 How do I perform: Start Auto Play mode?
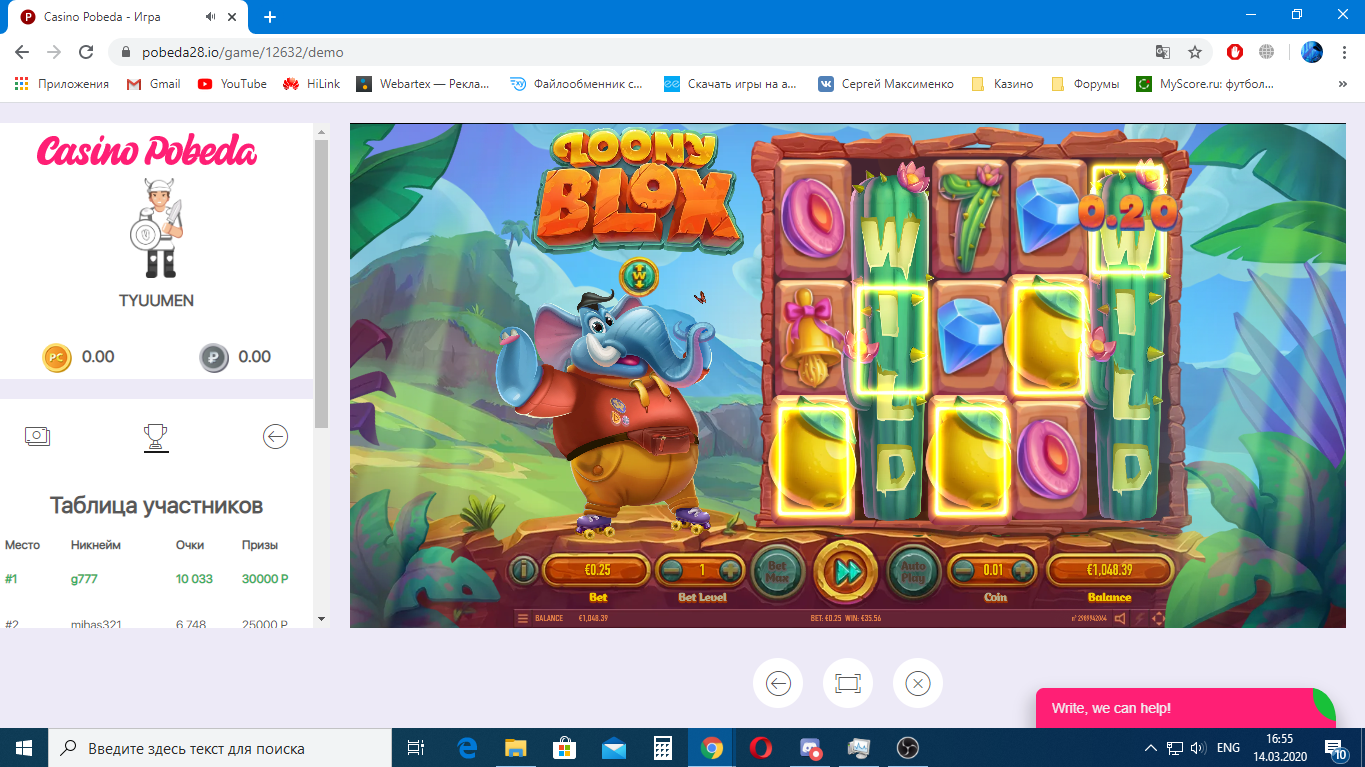913,571
